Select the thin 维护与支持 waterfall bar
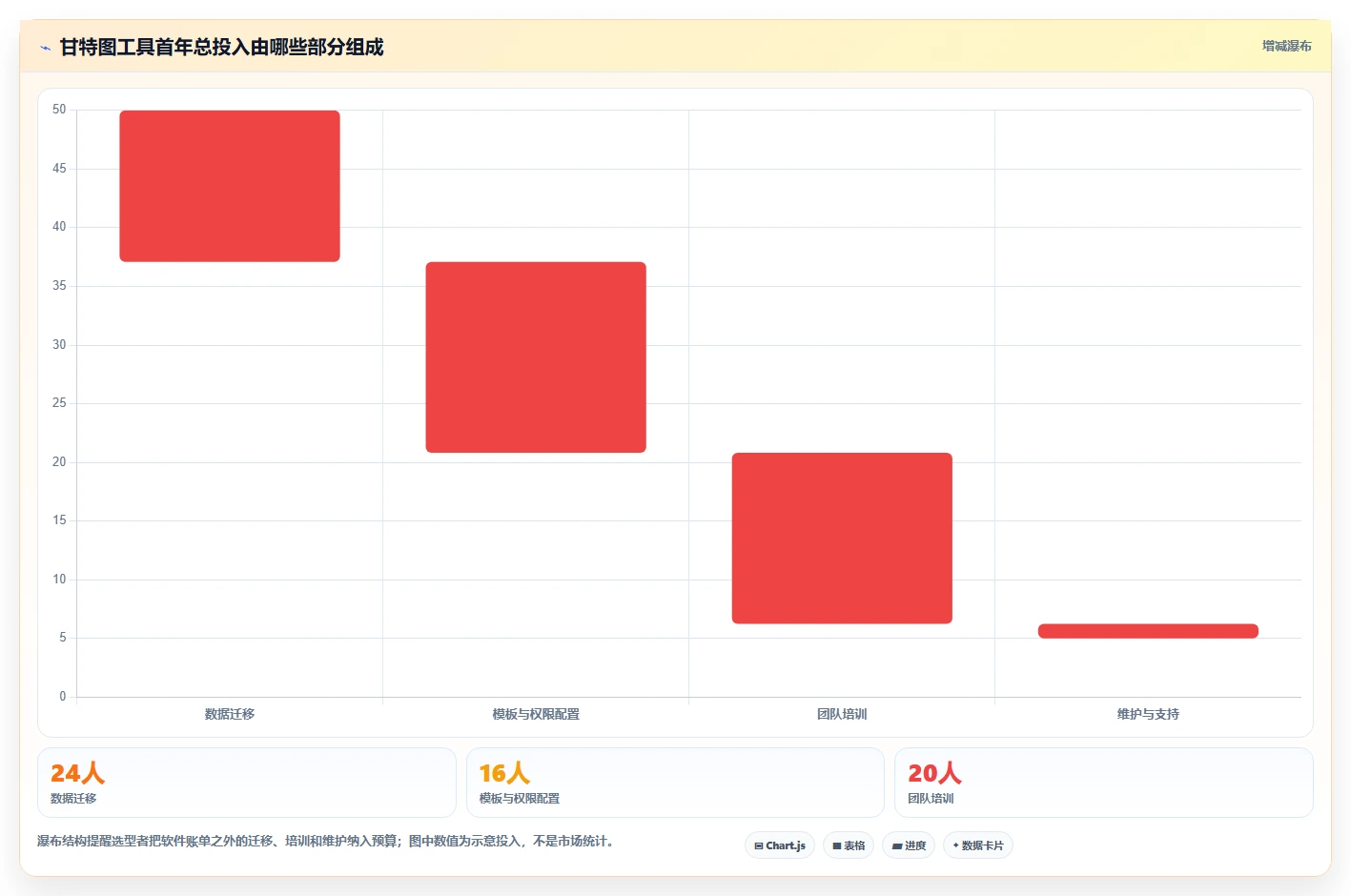Viewport: 1351px width, 896px height. coord(1148,631)
